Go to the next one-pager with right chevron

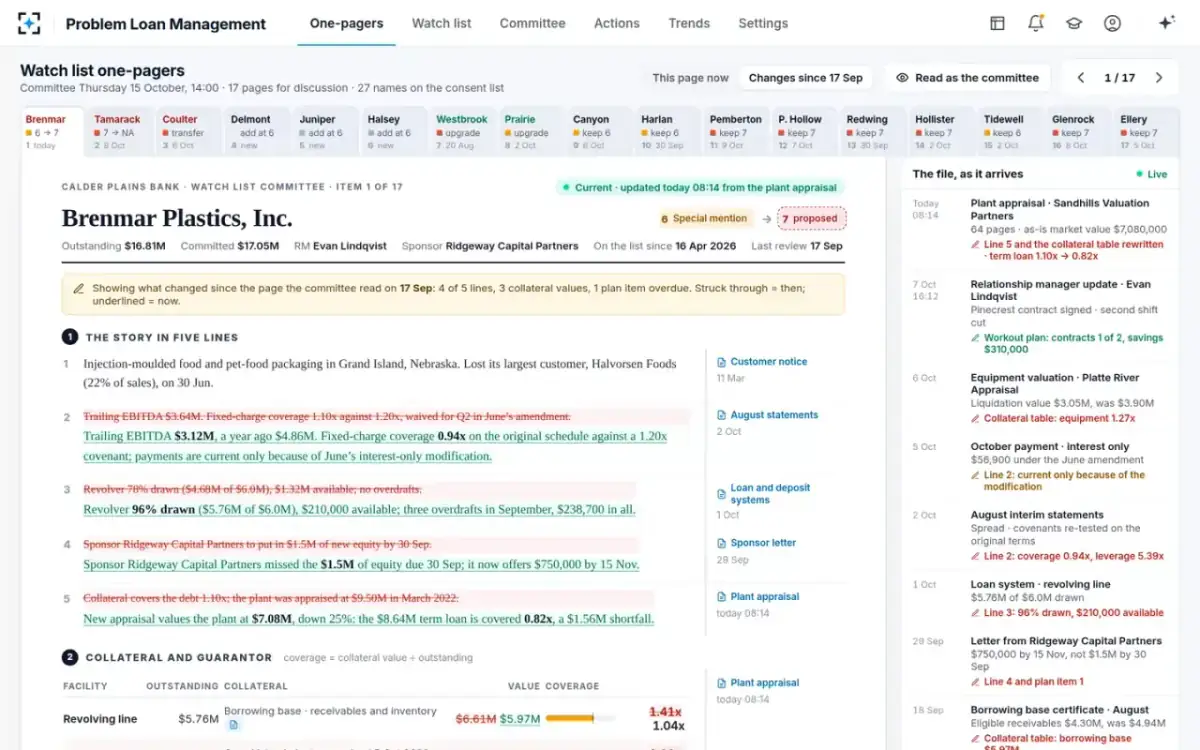pyautogui.click(x=1159, y=78)
